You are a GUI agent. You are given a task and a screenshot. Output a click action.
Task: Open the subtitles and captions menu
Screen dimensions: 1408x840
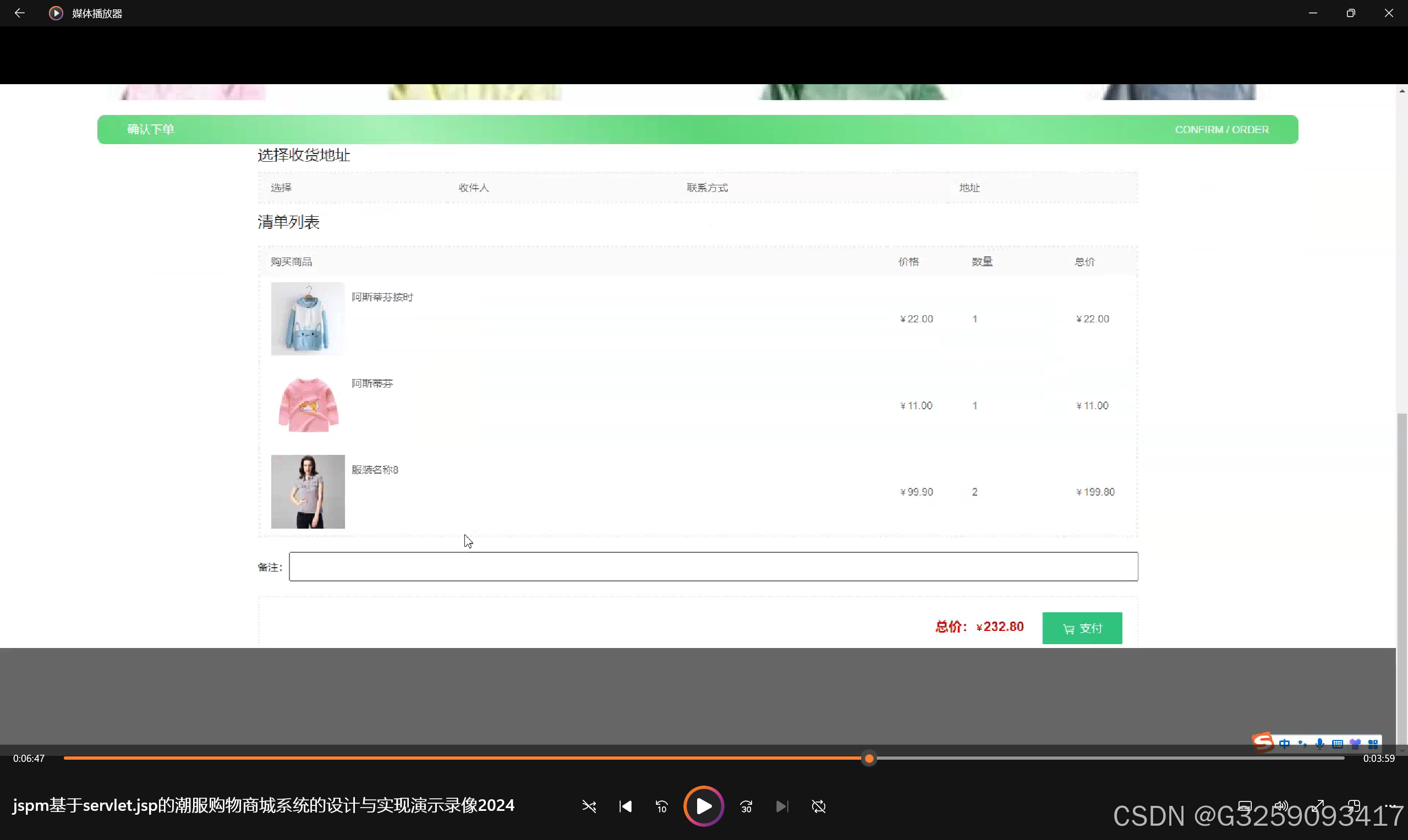(1245, 806)
